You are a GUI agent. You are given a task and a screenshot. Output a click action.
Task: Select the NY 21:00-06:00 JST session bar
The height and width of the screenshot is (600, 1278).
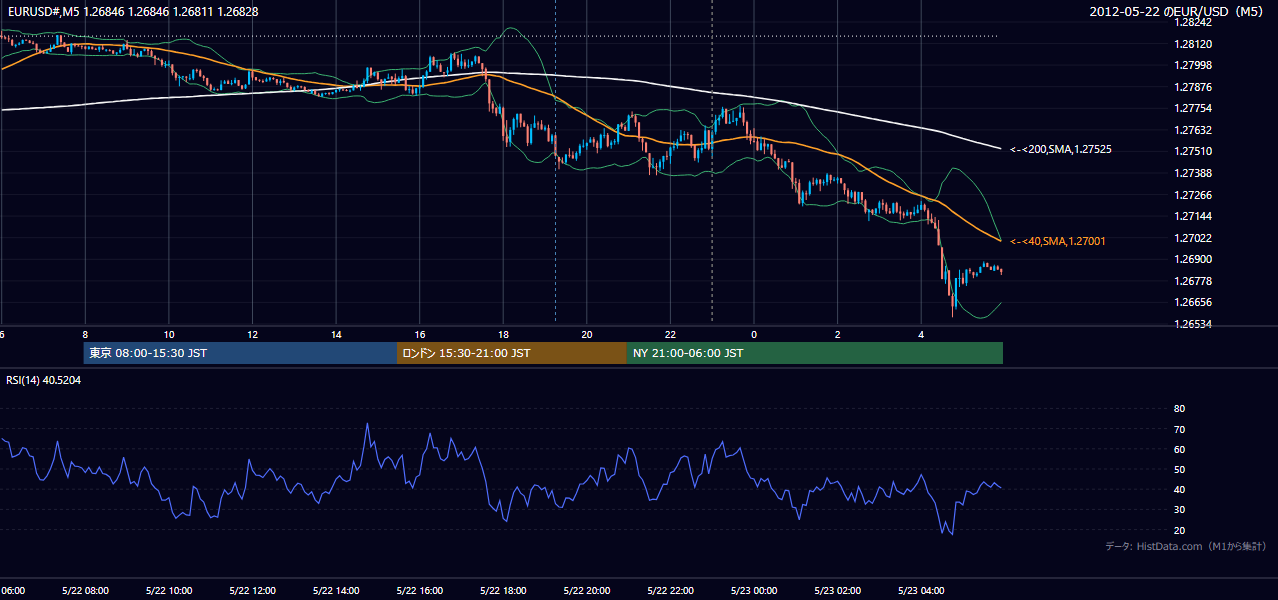pos(815,353)
